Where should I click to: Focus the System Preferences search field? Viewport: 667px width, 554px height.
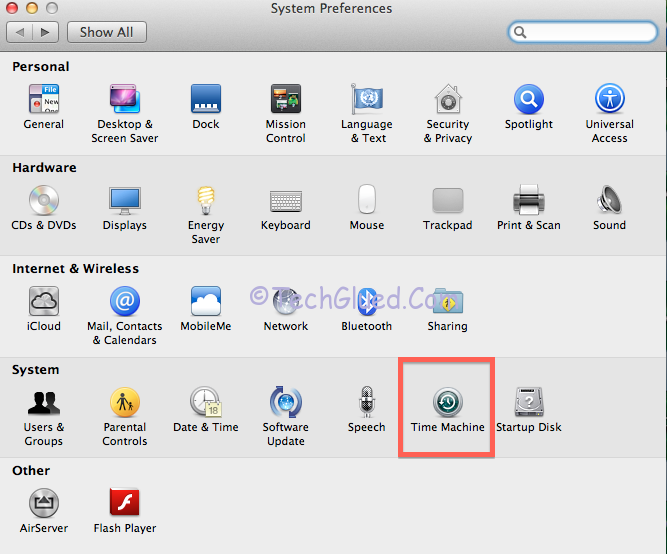pyautogui.click(x=583, y=32)
